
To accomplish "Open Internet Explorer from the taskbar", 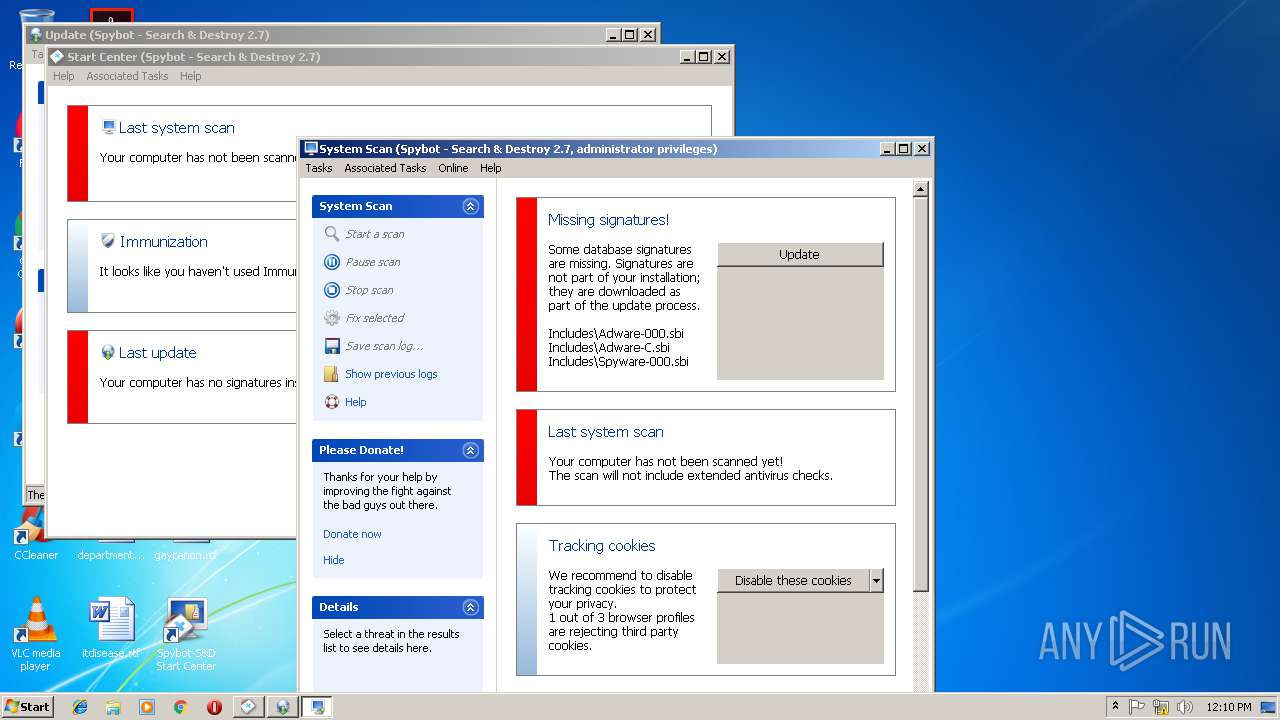I will click(80, 707).
